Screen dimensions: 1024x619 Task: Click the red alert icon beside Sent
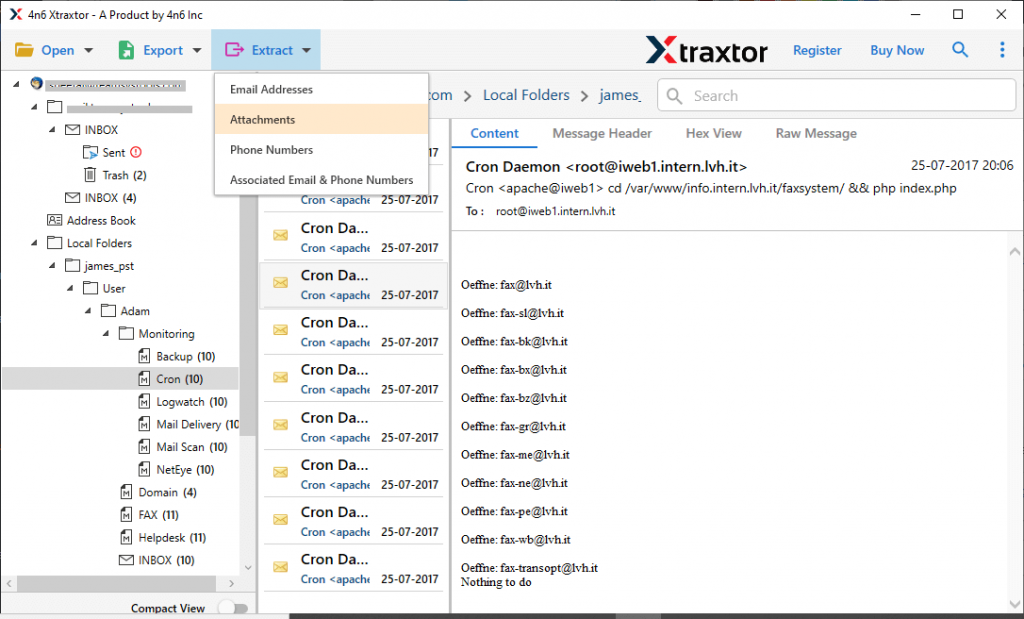point(134,152)
